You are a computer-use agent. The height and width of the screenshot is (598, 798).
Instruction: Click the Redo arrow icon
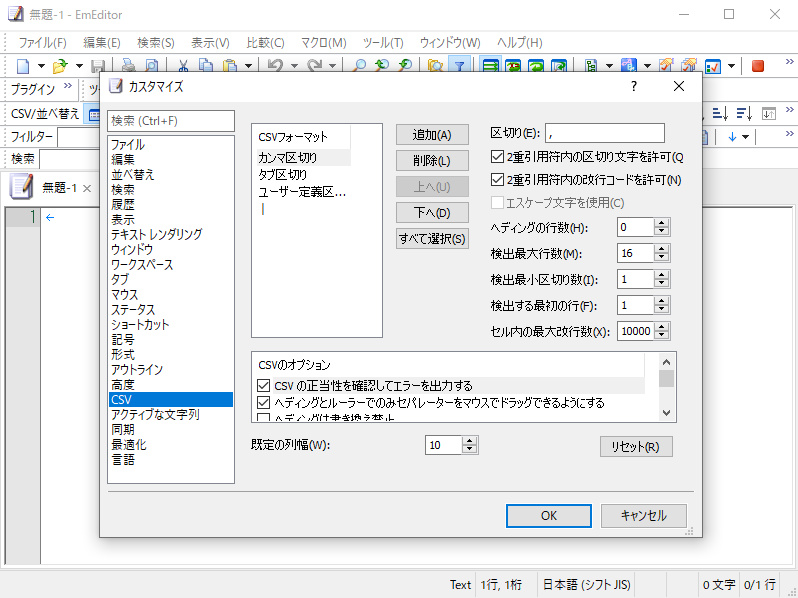[x=315, y=66]
